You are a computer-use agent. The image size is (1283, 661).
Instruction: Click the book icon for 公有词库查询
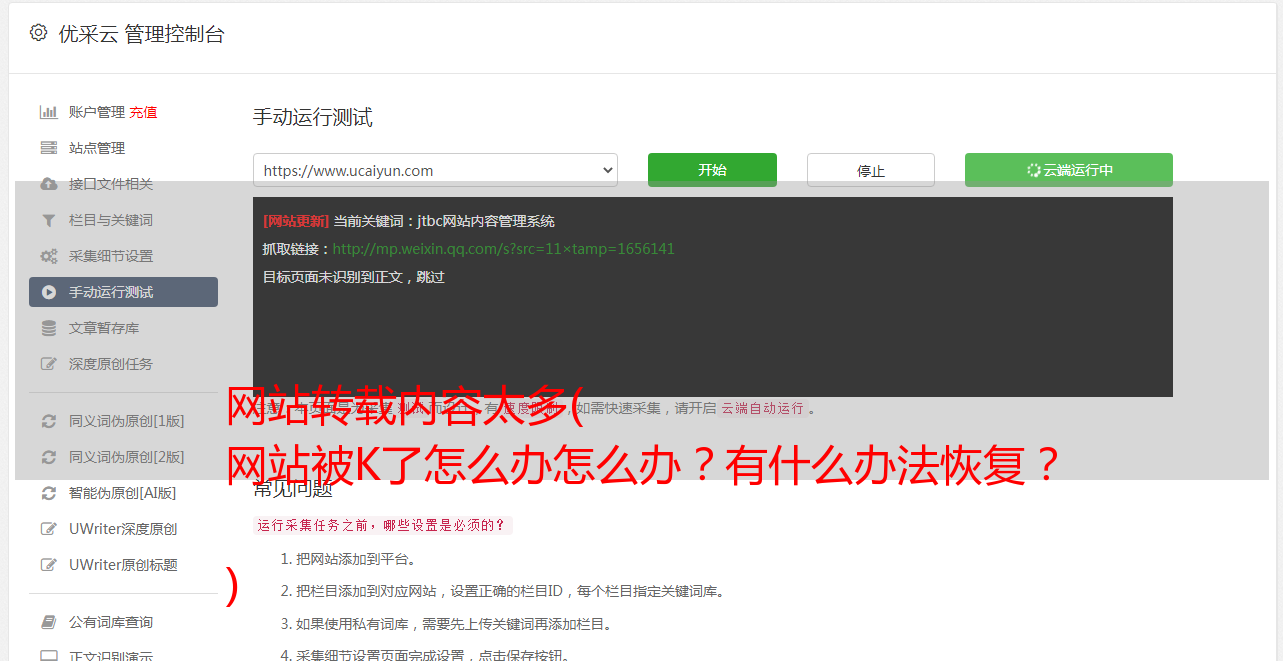click(48, 622)
